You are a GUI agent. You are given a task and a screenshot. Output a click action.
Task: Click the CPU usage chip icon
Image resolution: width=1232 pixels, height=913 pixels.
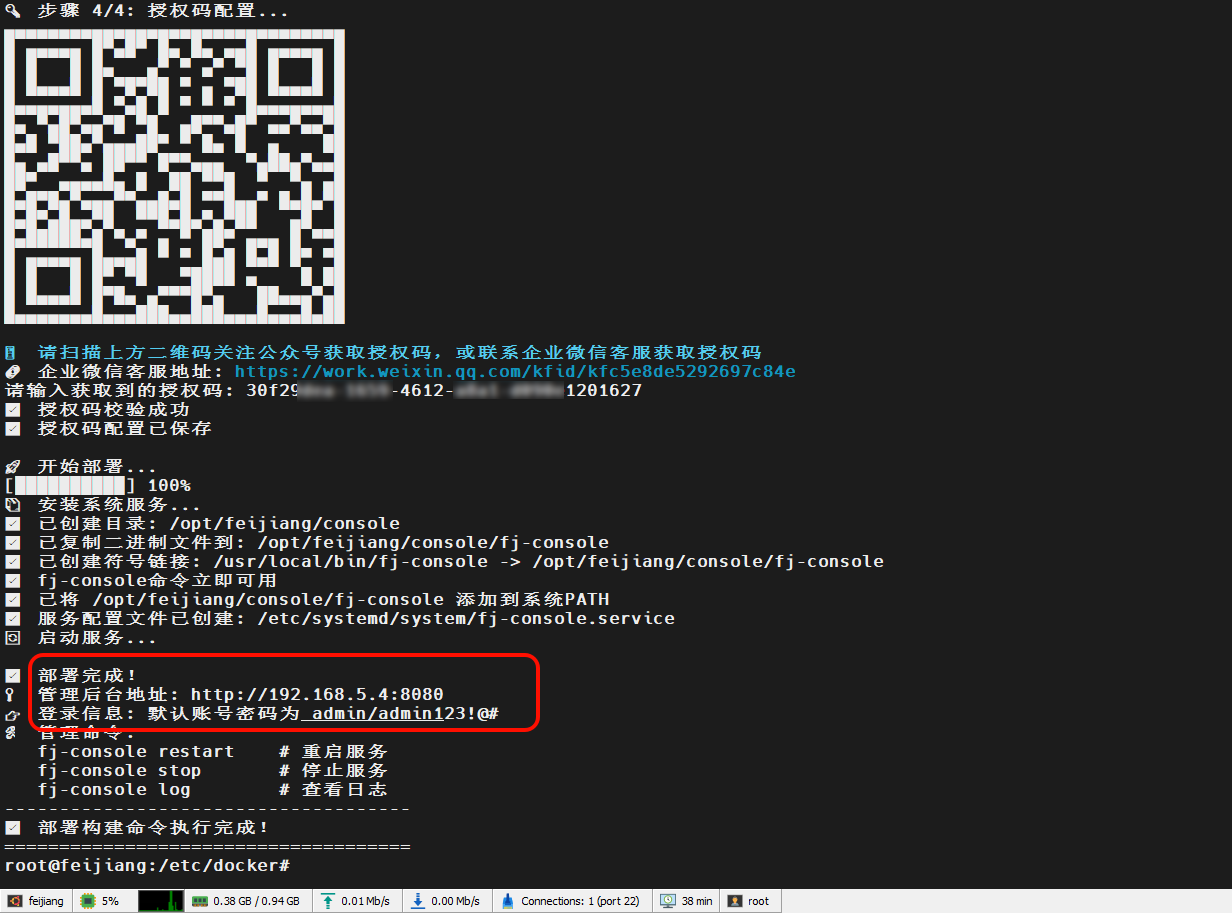click(88, 901)
